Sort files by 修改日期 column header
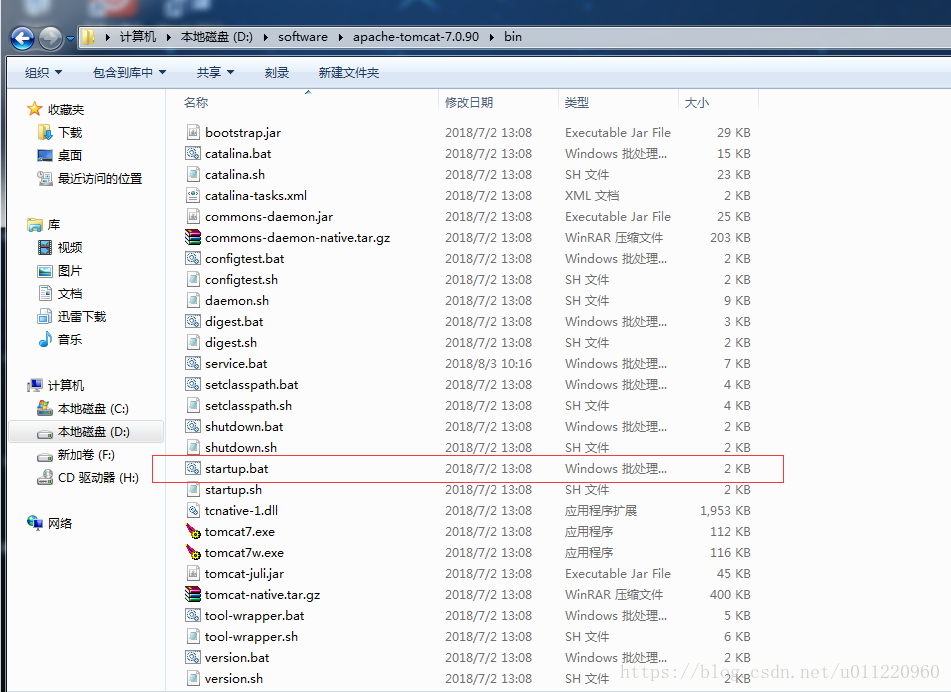The height and width of the screenshot is (692, 951). [x=469, y=102]
